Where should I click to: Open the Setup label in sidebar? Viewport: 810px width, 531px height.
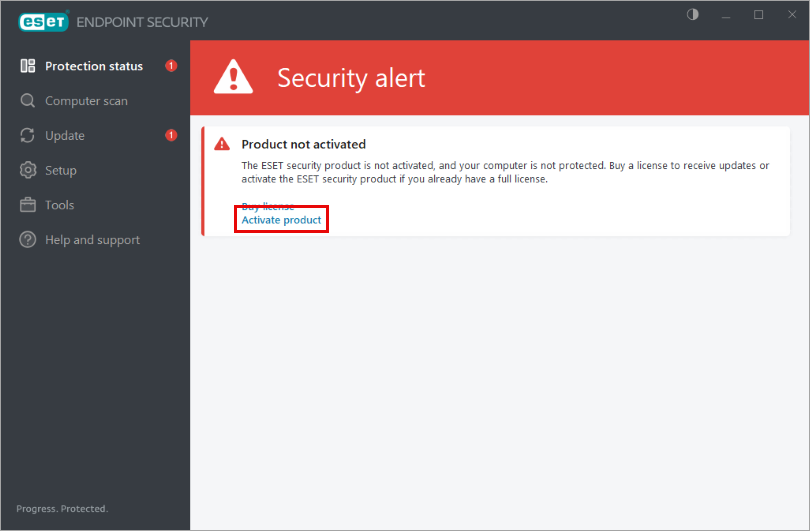click(61, 170)
